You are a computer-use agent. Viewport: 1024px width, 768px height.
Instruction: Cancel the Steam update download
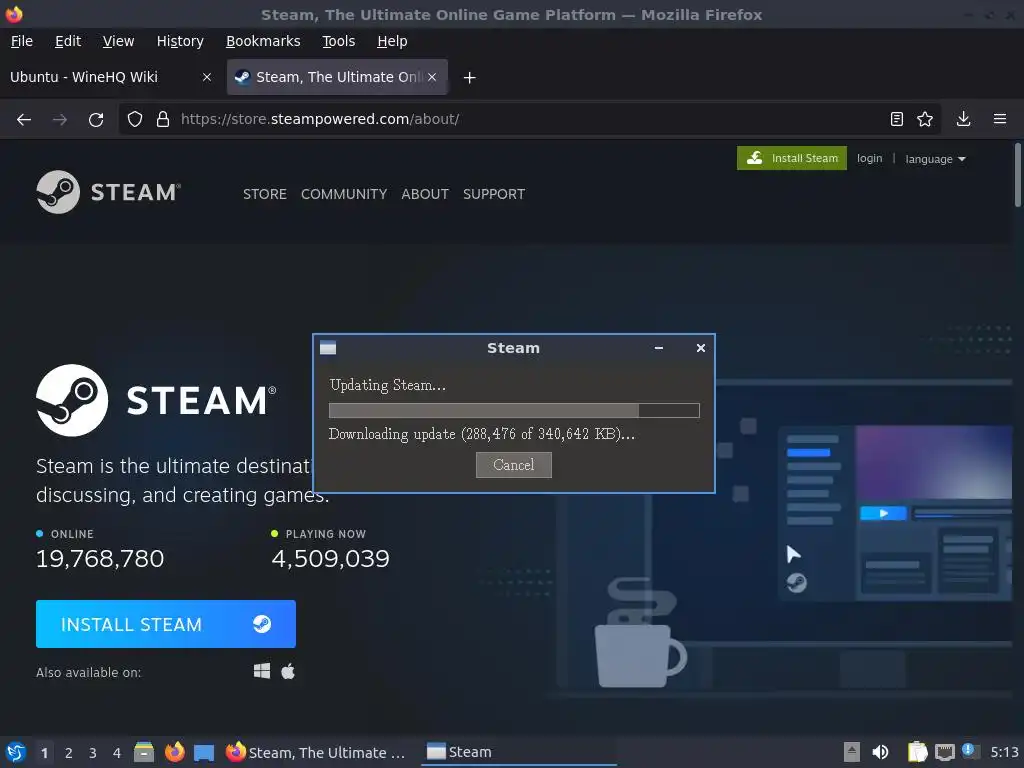click(x=513, y=465)
